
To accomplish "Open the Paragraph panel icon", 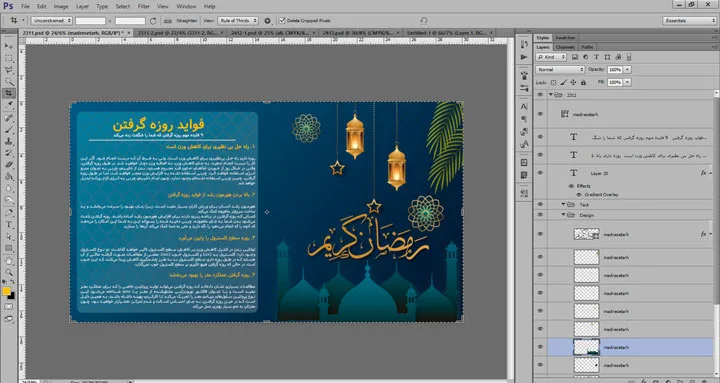I will click(524, 119).
